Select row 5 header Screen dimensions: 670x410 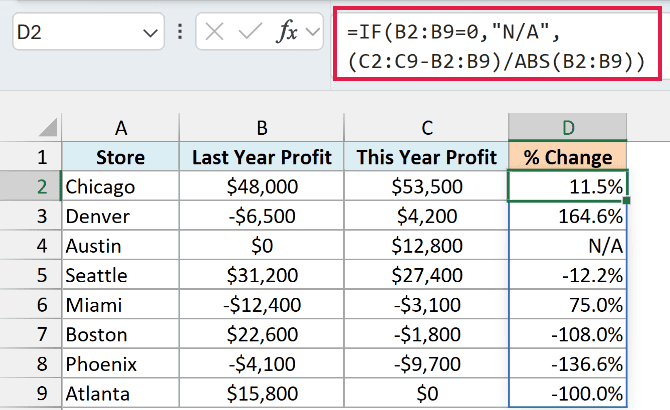[x=31, y=275]
